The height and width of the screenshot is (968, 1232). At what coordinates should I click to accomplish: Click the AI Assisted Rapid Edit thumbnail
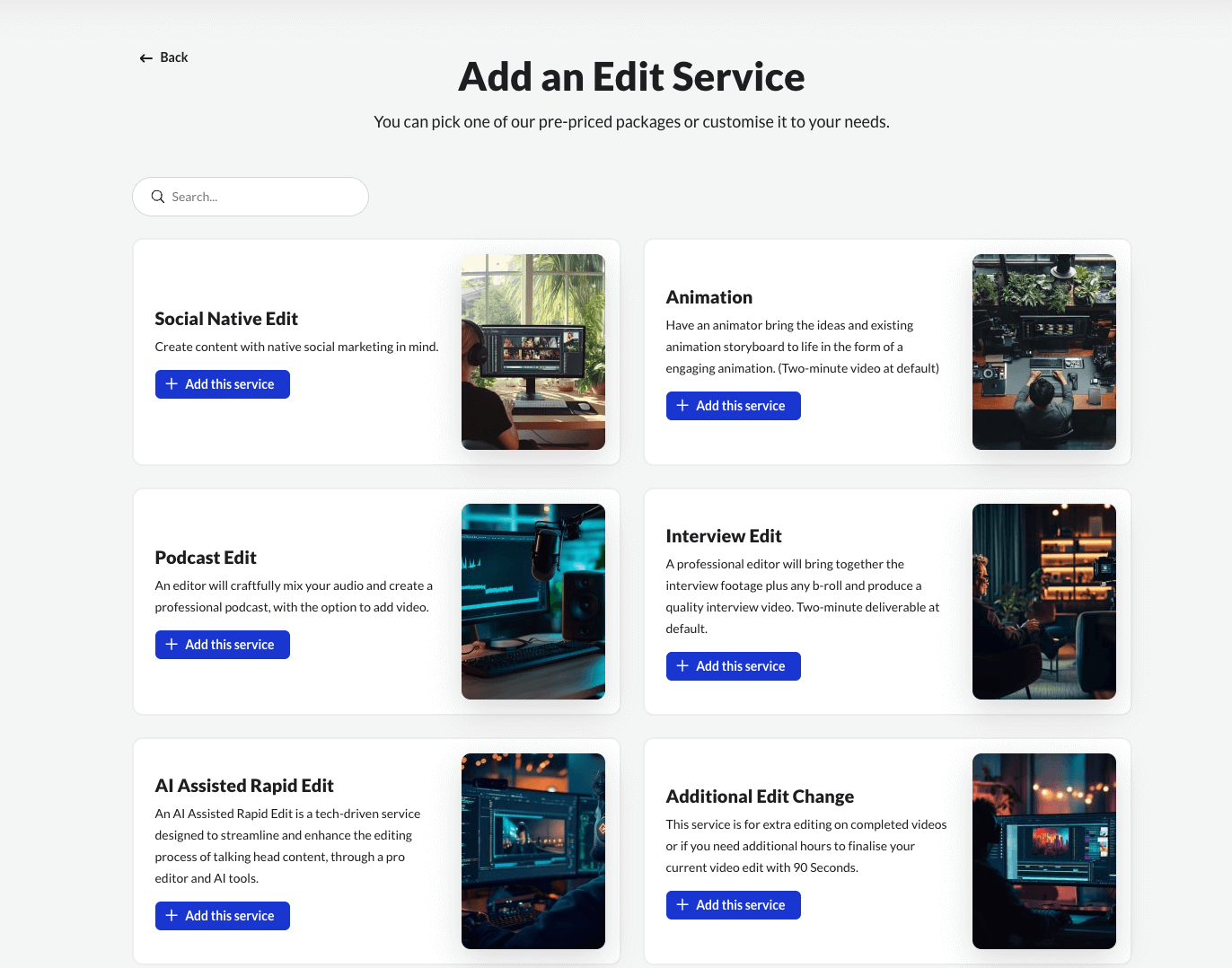coord(532,851)
